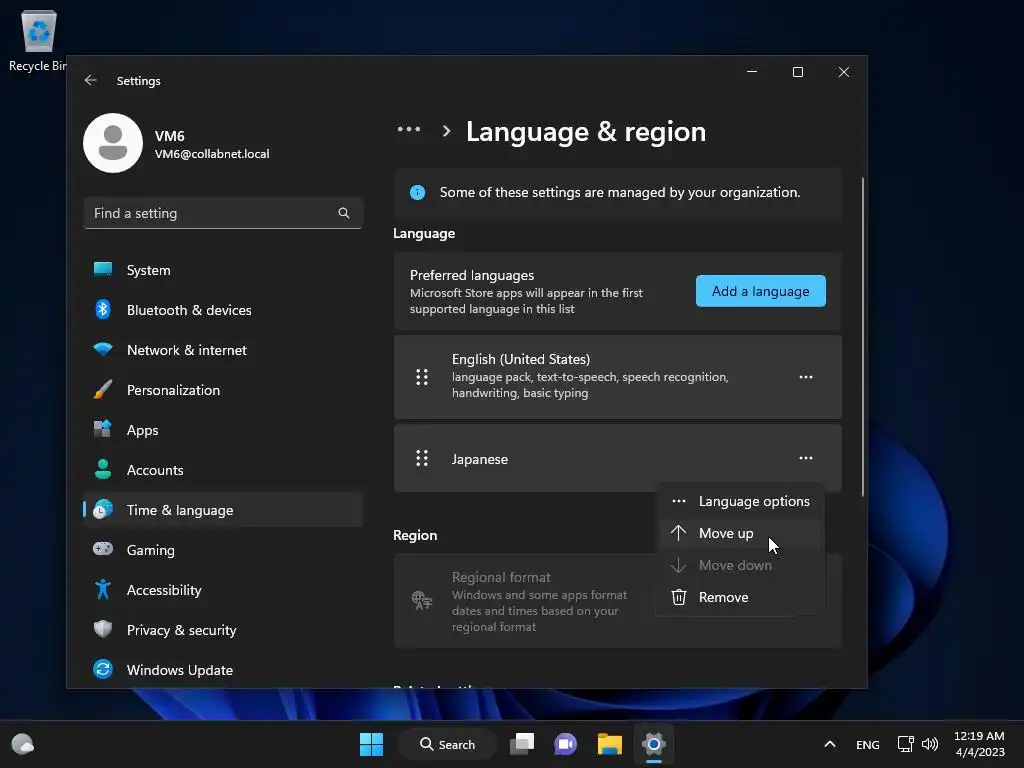Viewport: 1024px width, 768px height.
Task: Click the Find a setting search box
Action: tap(223, 213)
